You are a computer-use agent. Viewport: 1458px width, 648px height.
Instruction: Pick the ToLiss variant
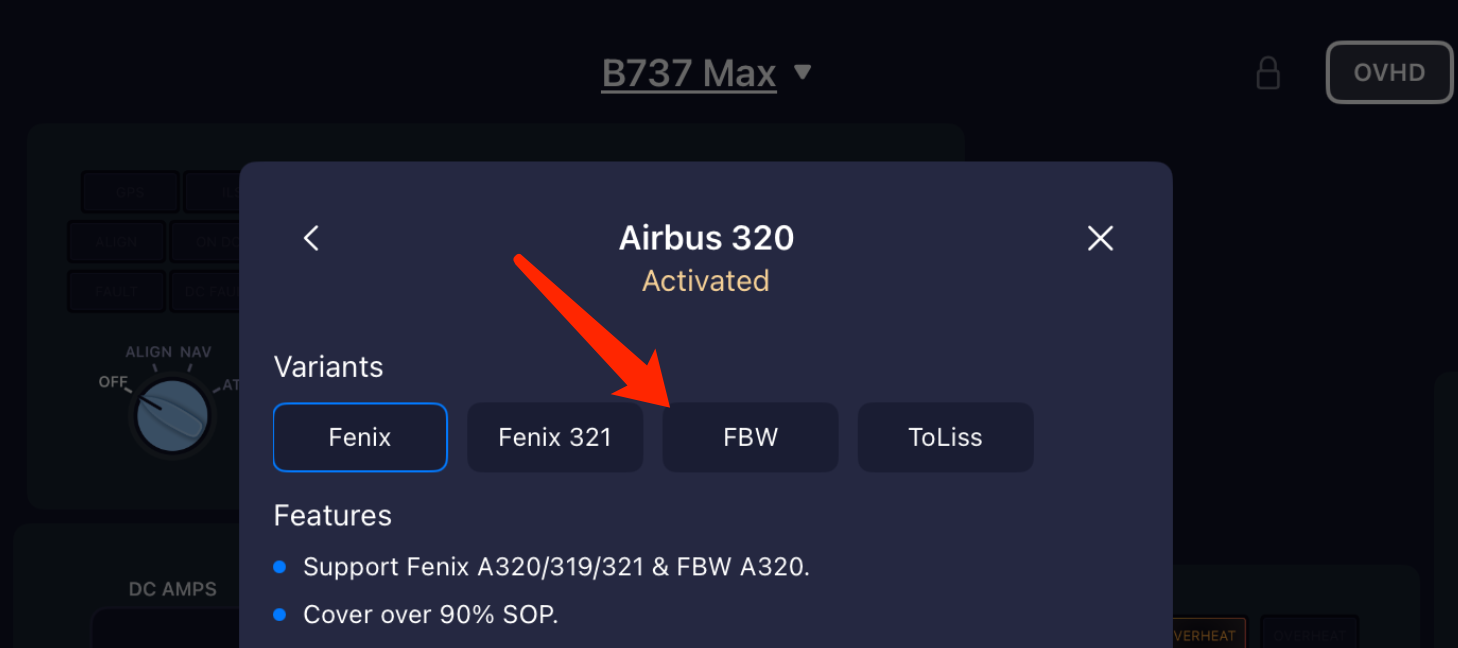(945, 437)
